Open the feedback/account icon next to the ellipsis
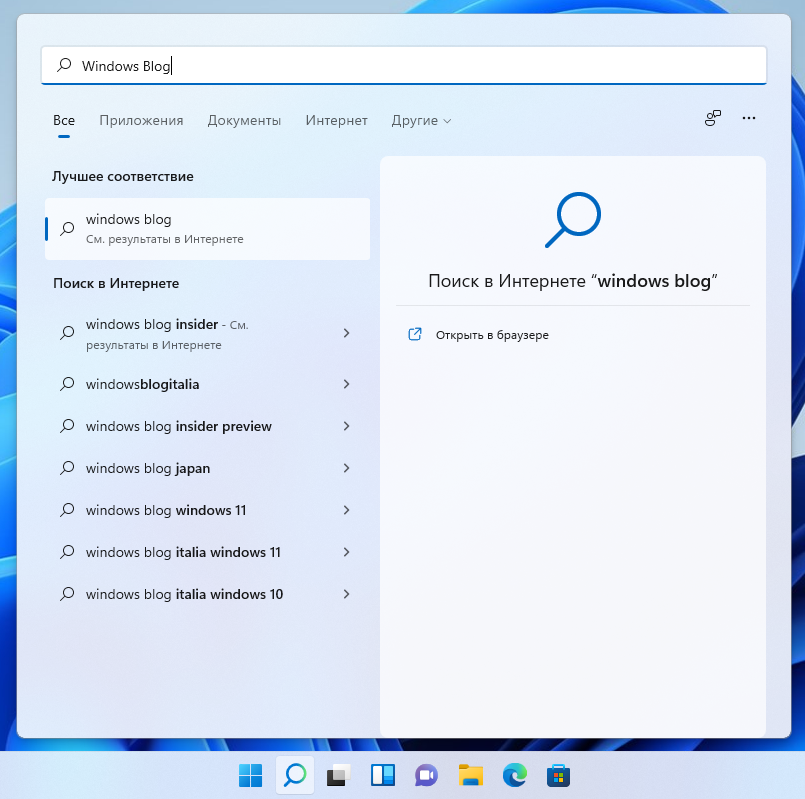 (713, 118)
